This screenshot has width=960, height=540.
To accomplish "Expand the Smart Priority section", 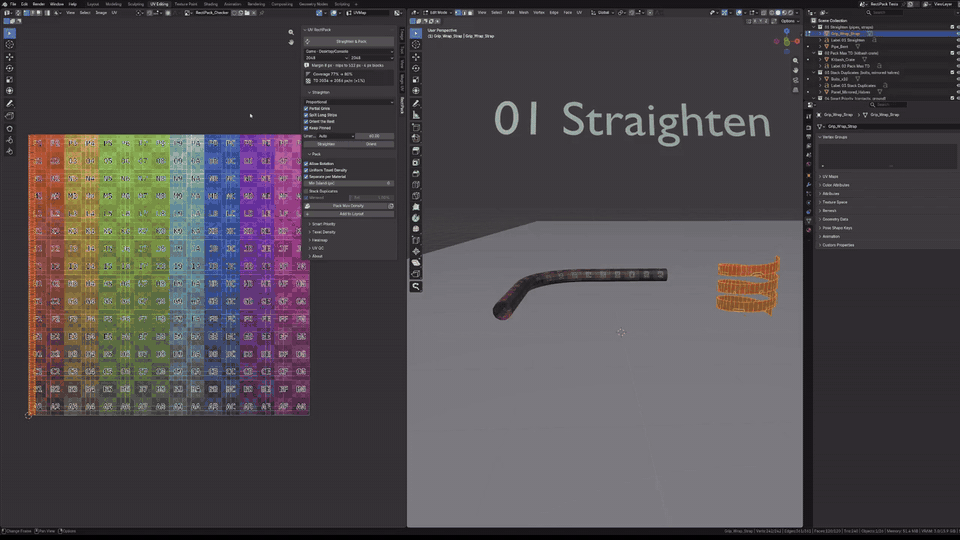I will [323, 224].
